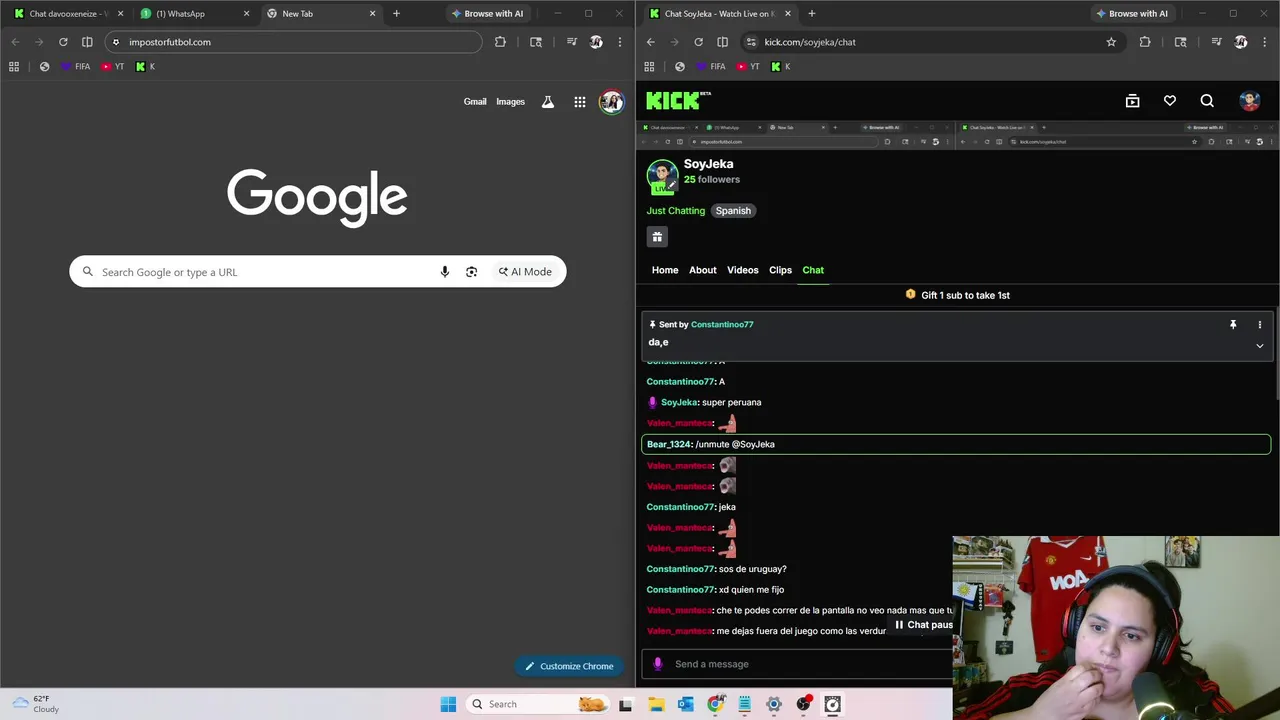Viewport: 1280px width, 720px height.
Task: Open Google apps grid in left window
Action: (x=579, y=101)
